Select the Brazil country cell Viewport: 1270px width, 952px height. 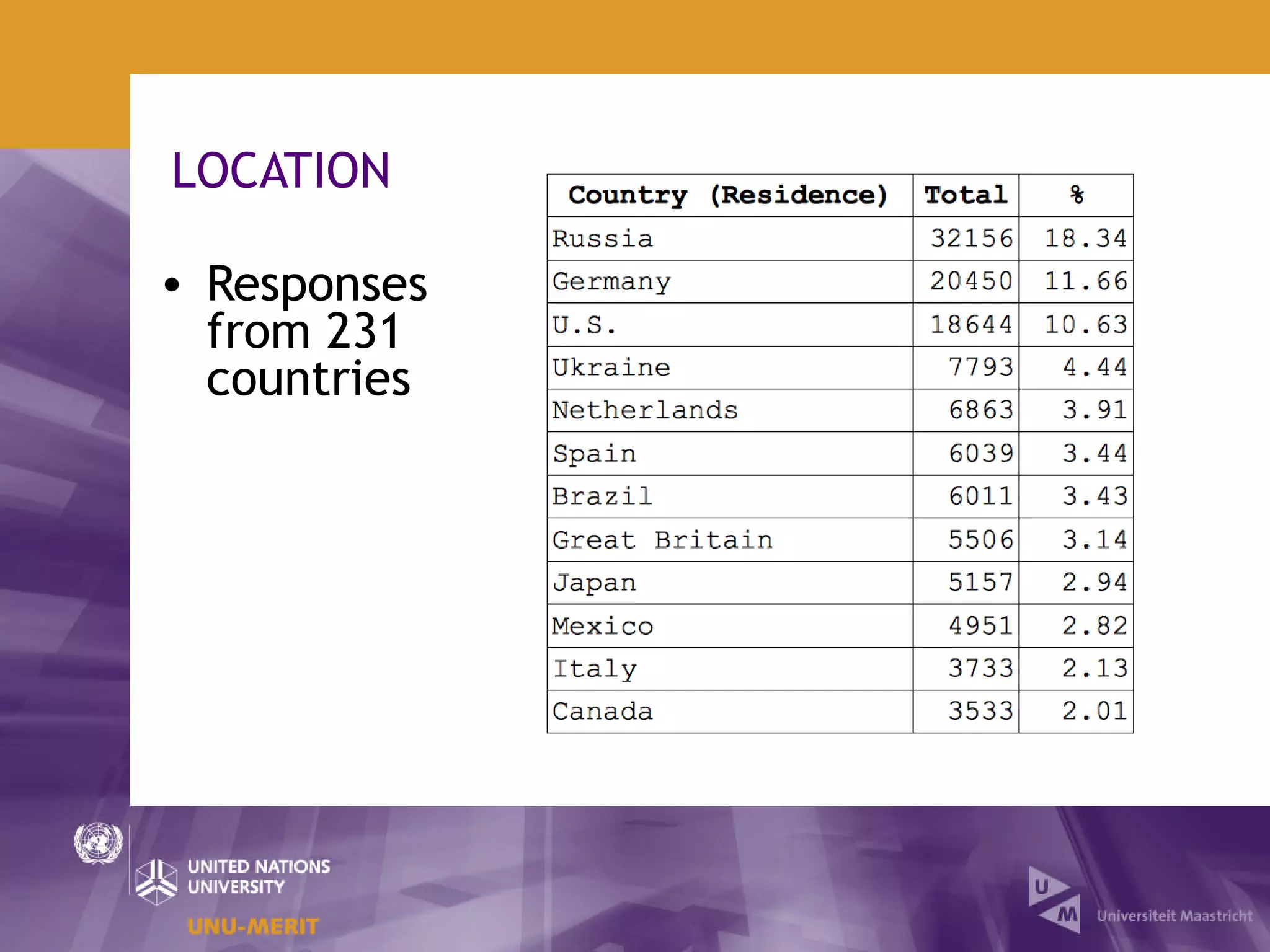pyautogui.click(x=729, y=496)
